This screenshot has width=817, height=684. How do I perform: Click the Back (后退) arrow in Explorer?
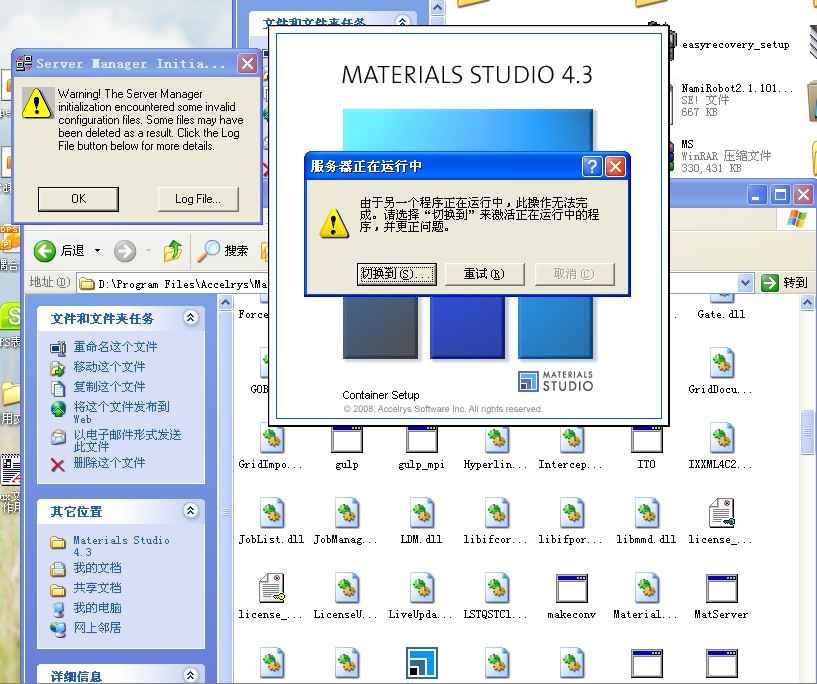(45, 251)
